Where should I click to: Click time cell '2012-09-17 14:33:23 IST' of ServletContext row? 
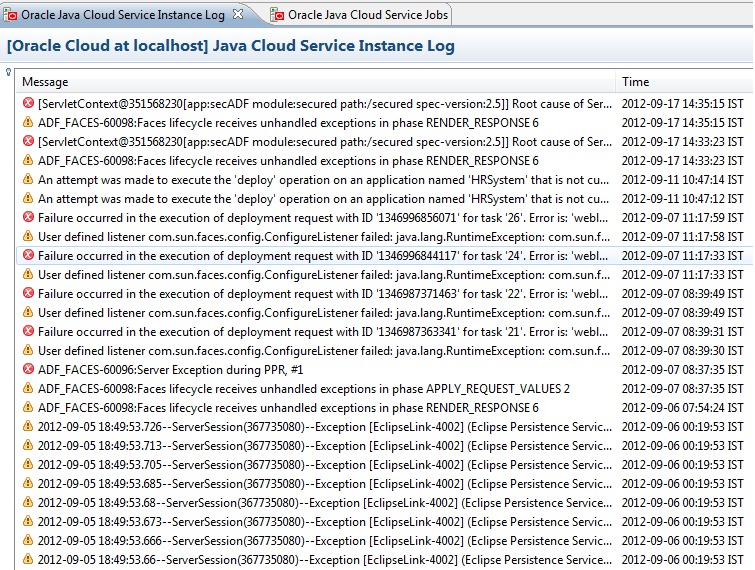682,142
